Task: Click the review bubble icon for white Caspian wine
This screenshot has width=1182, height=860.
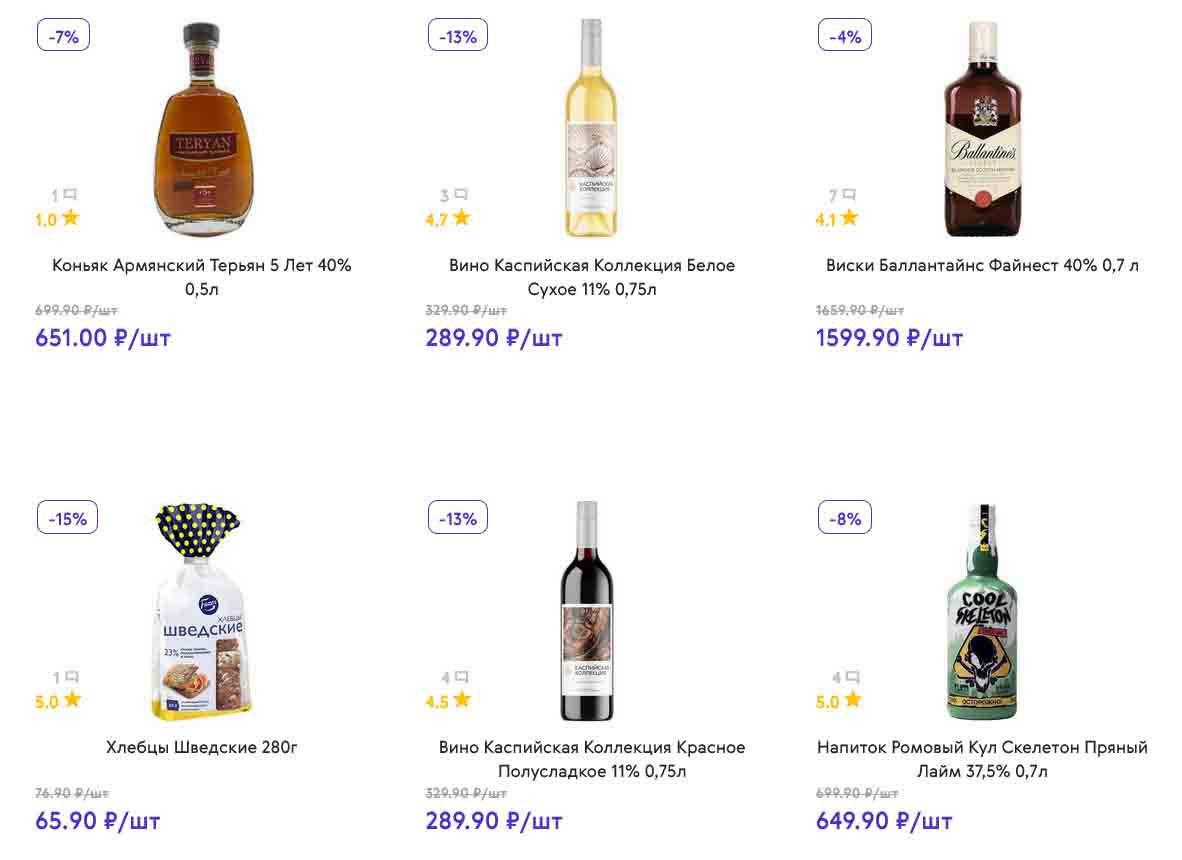Action: 460,195
